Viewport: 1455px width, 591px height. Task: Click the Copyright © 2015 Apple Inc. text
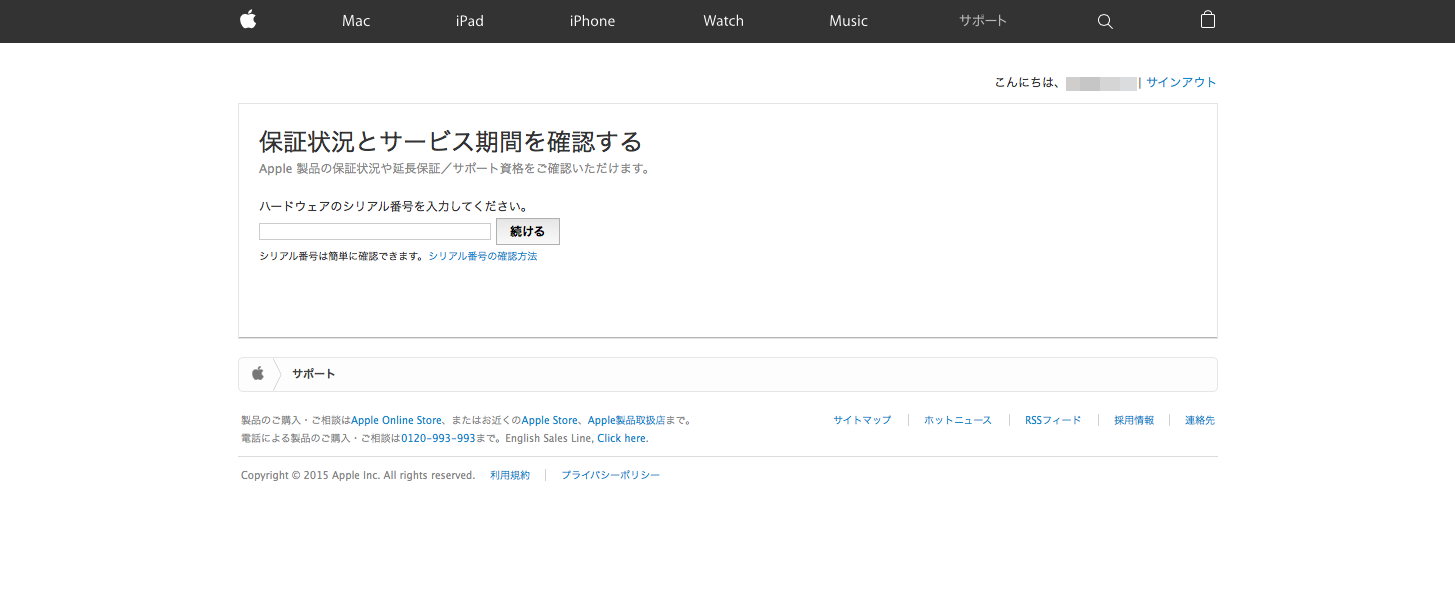point(358,476)
